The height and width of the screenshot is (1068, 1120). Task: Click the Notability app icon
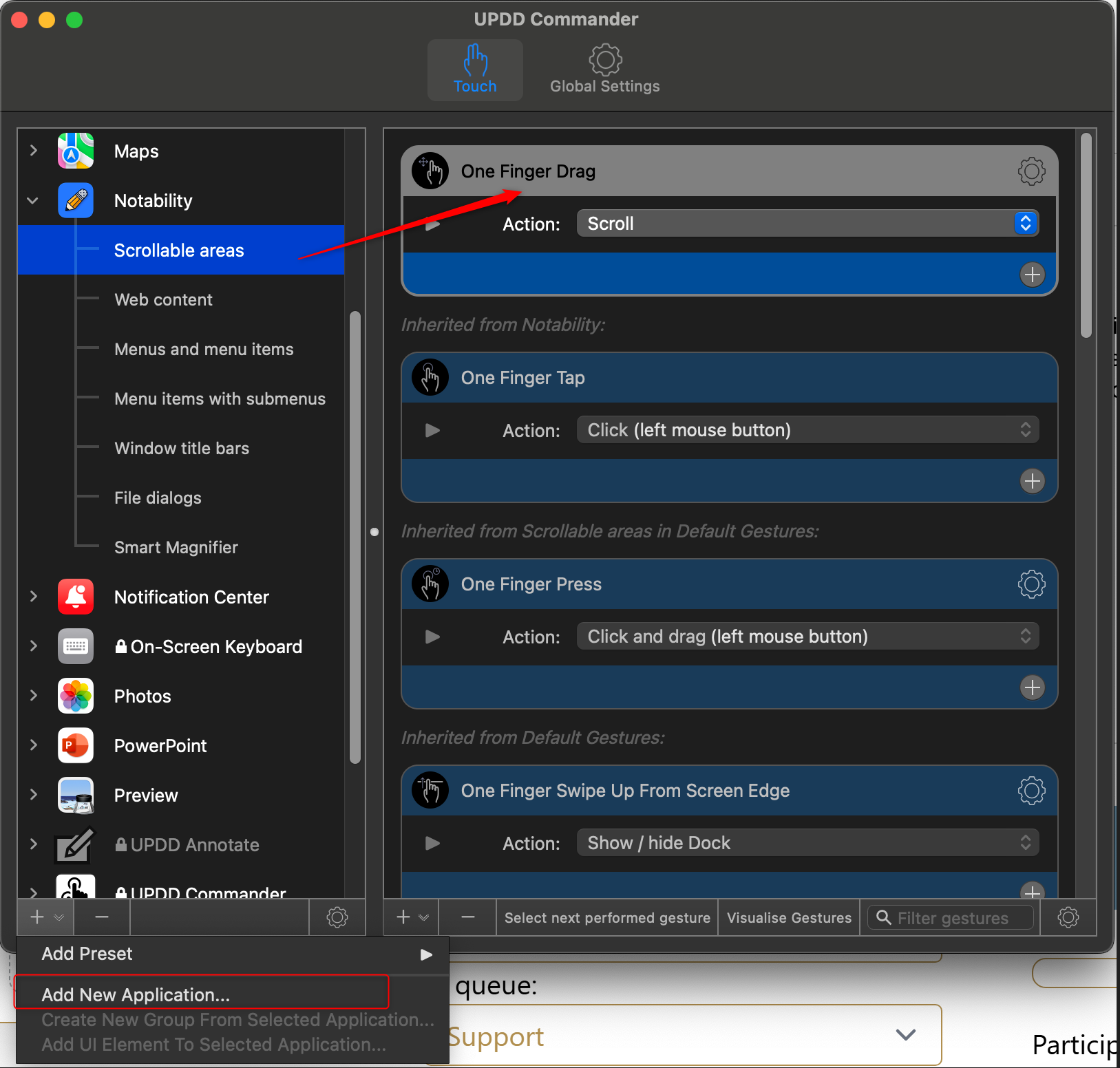coord(76,201)
